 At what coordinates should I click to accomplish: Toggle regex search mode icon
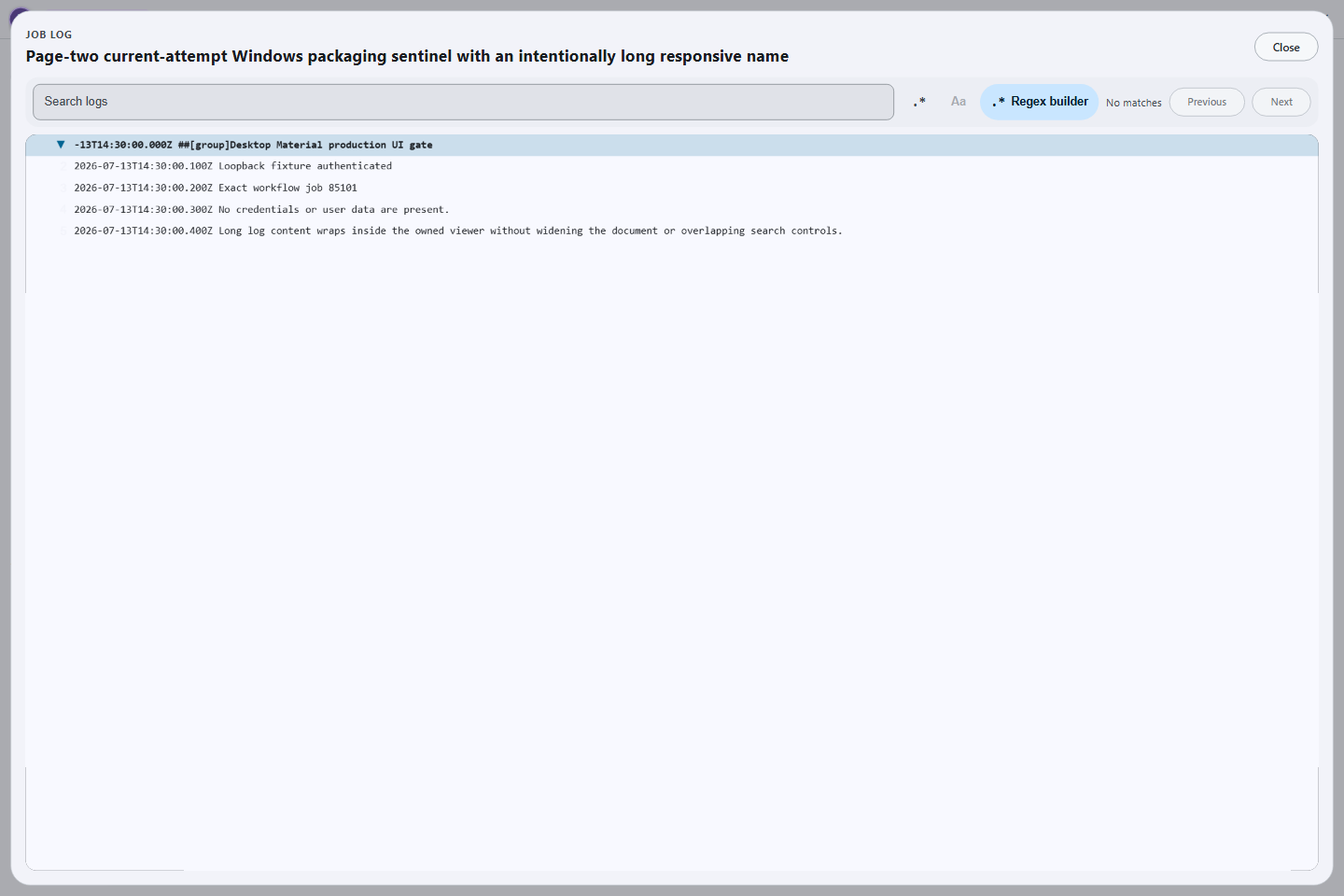[919, 102]
